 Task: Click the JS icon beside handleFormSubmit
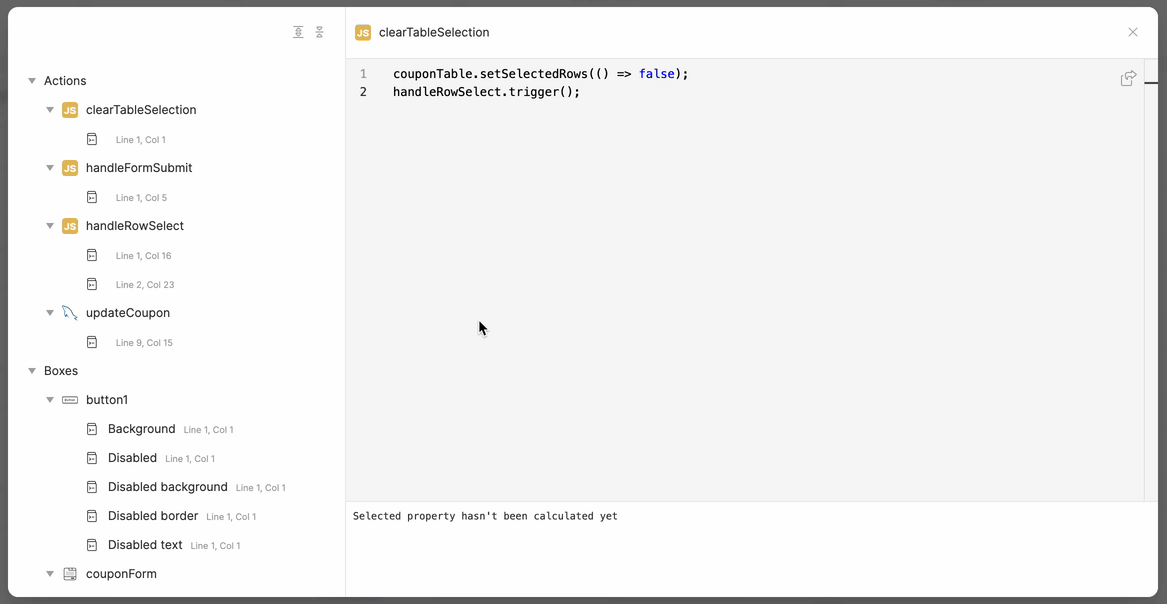[x=70, y=168]
